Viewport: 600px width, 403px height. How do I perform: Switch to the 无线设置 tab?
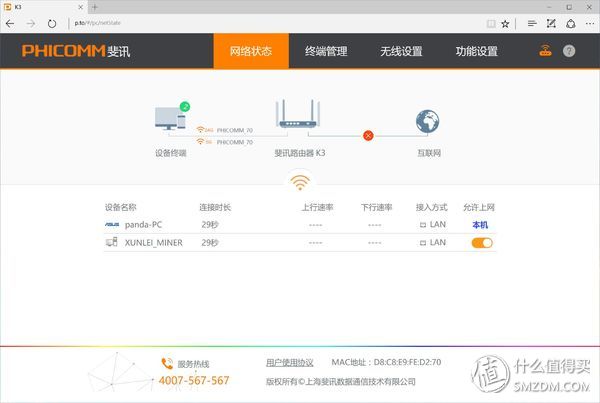(x=401, y=51)
